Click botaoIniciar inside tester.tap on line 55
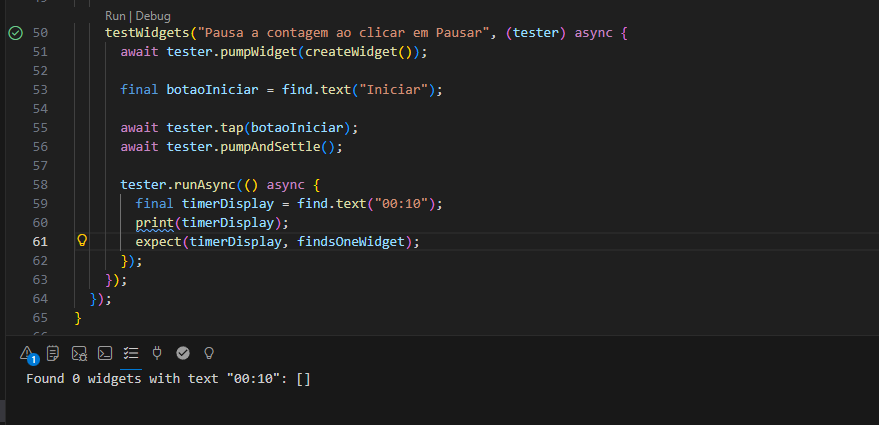The image size is (879, 425). [x=297, y=128]
